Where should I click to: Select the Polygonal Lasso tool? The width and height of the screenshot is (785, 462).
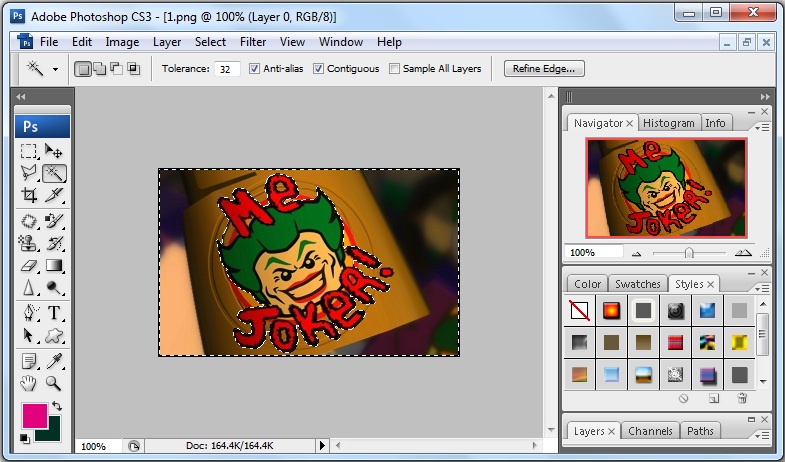pyautogui.click(x=29, y=173)
